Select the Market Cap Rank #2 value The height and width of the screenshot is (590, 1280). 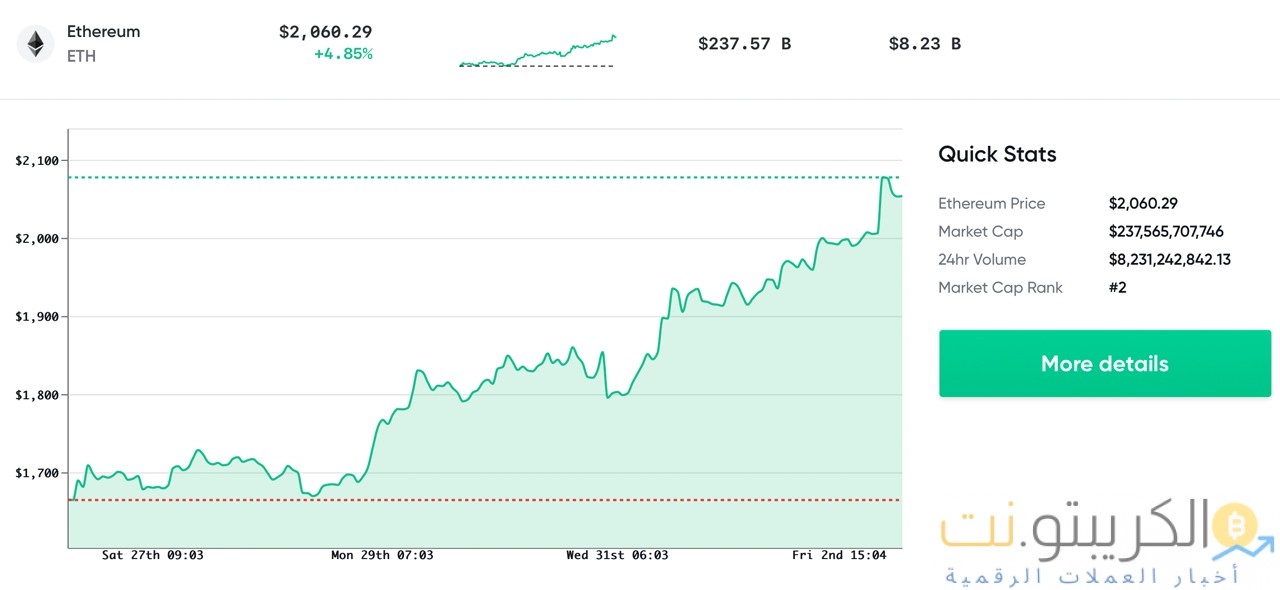pyautogui.click(x=1117, y=287)
